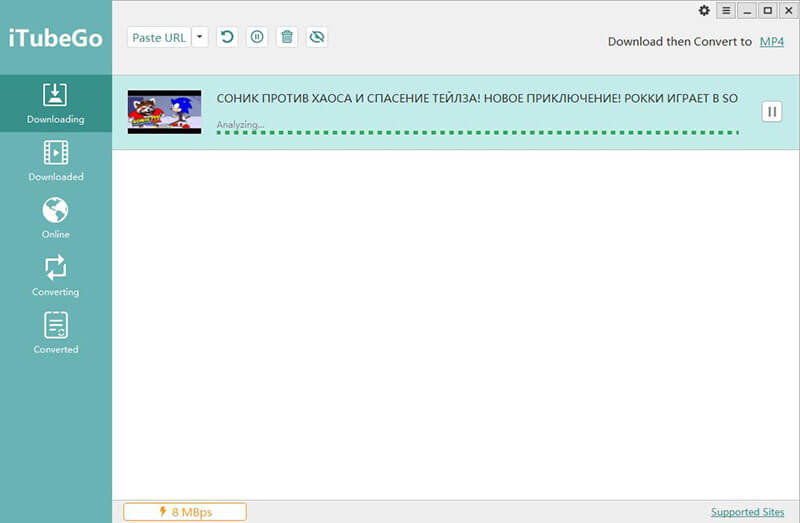Click the Sonic video thumbnail
The width and height of the screenshot is (800, 523).
[x=164, y=112]
